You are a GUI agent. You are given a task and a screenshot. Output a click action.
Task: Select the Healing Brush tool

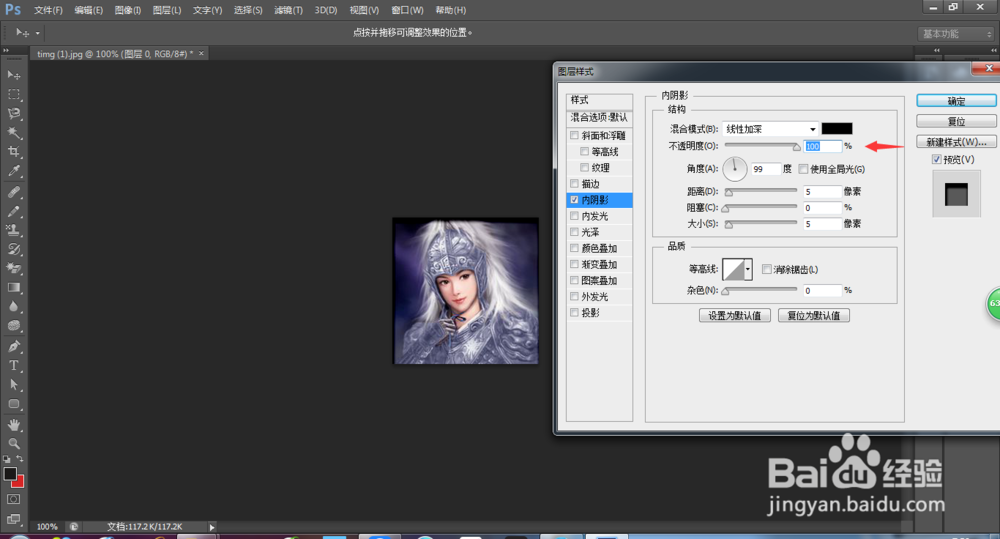[13, 192]
